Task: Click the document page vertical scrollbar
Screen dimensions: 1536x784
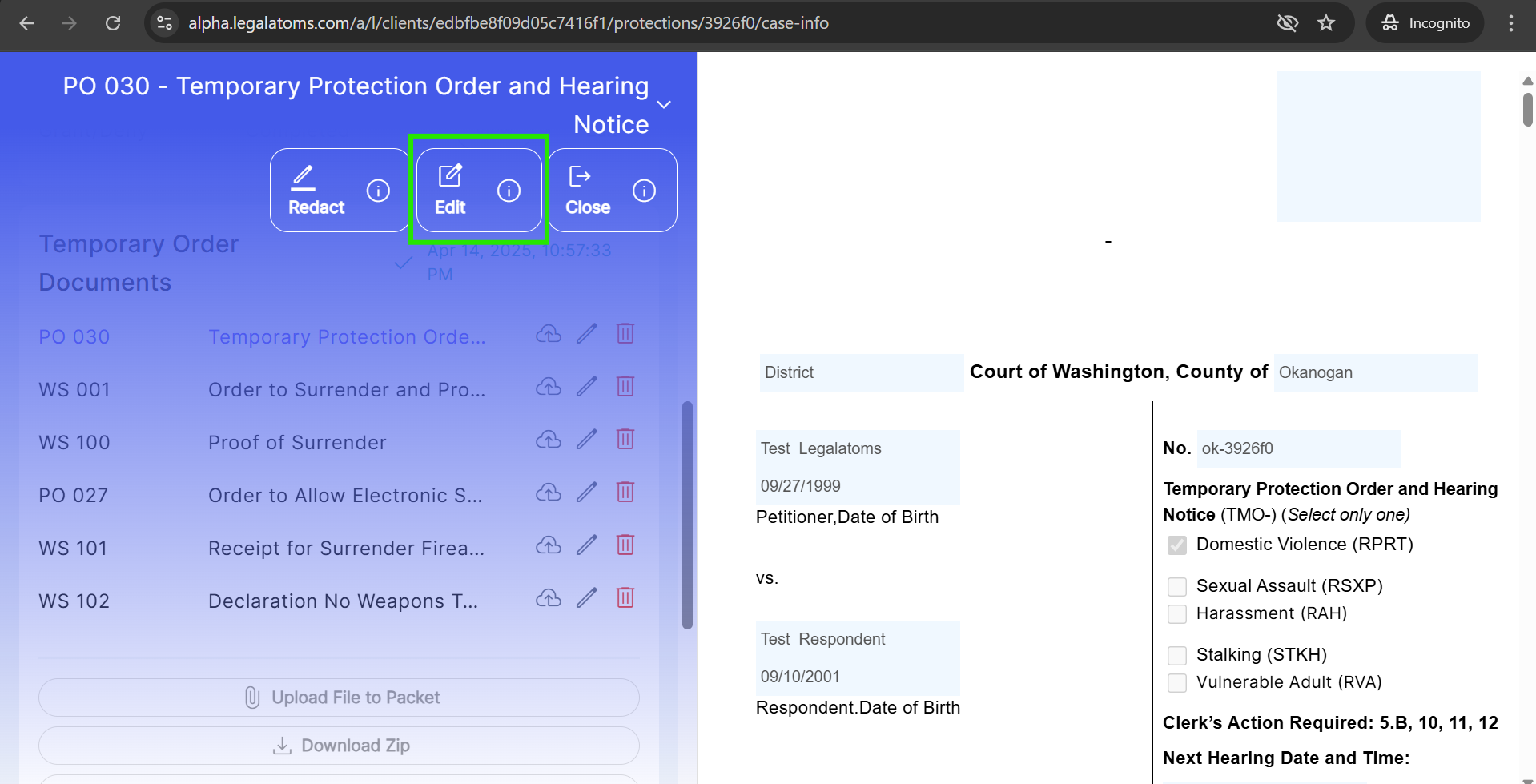Action: tap(1528, 109)
